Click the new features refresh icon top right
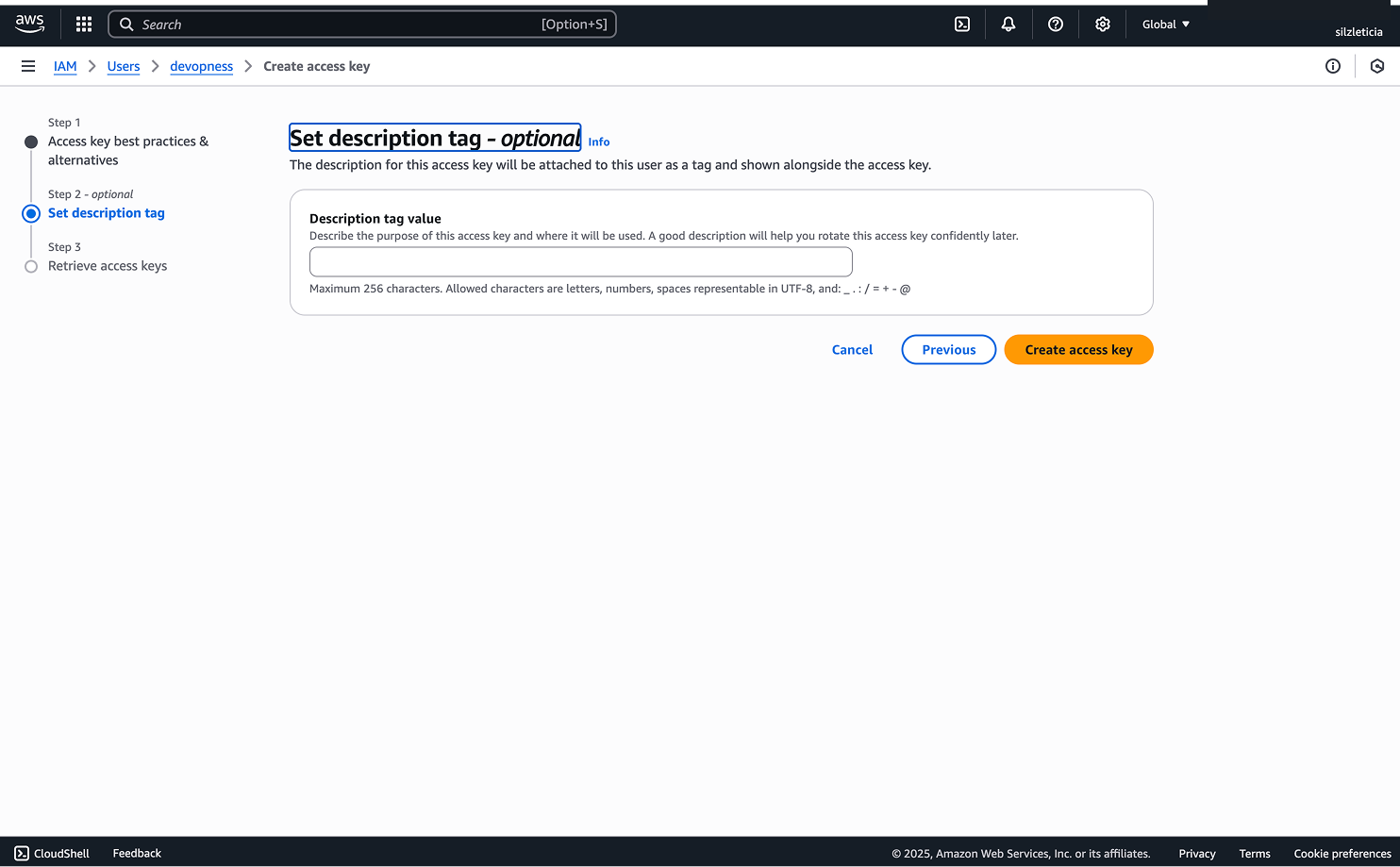 (1376, 66)
